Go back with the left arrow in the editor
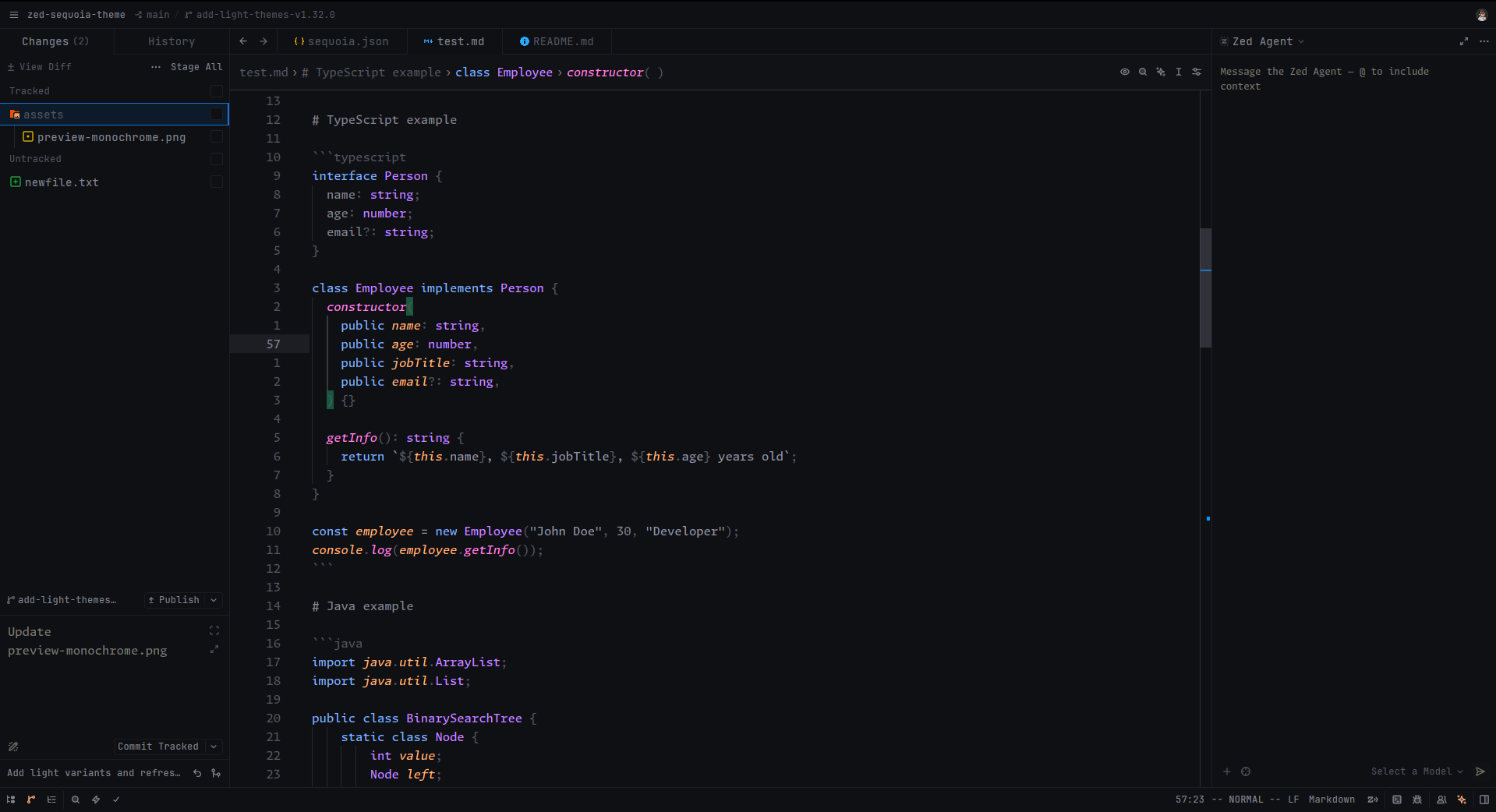 point(243,41)
